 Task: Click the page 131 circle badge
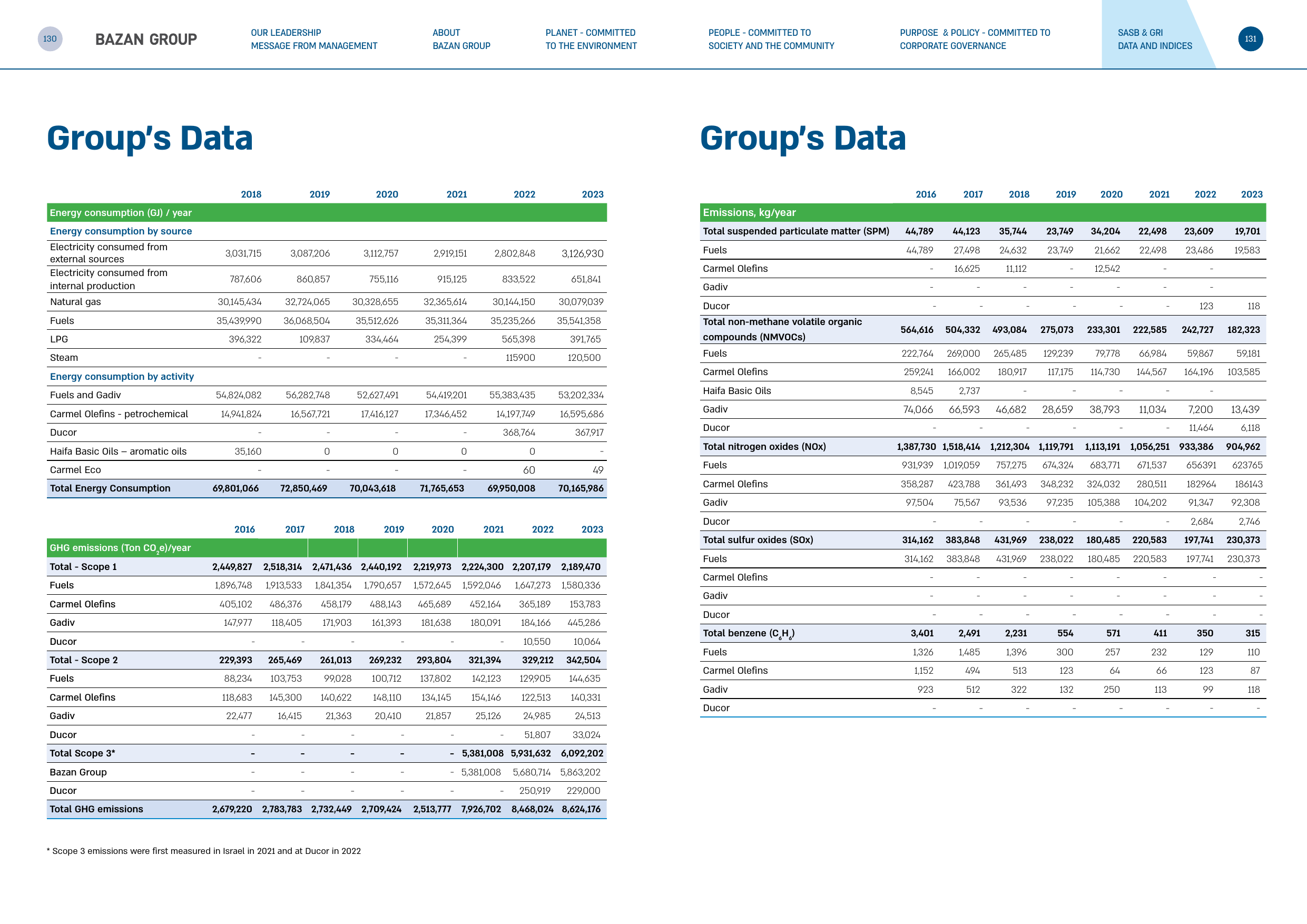(x=1250, y=38)
